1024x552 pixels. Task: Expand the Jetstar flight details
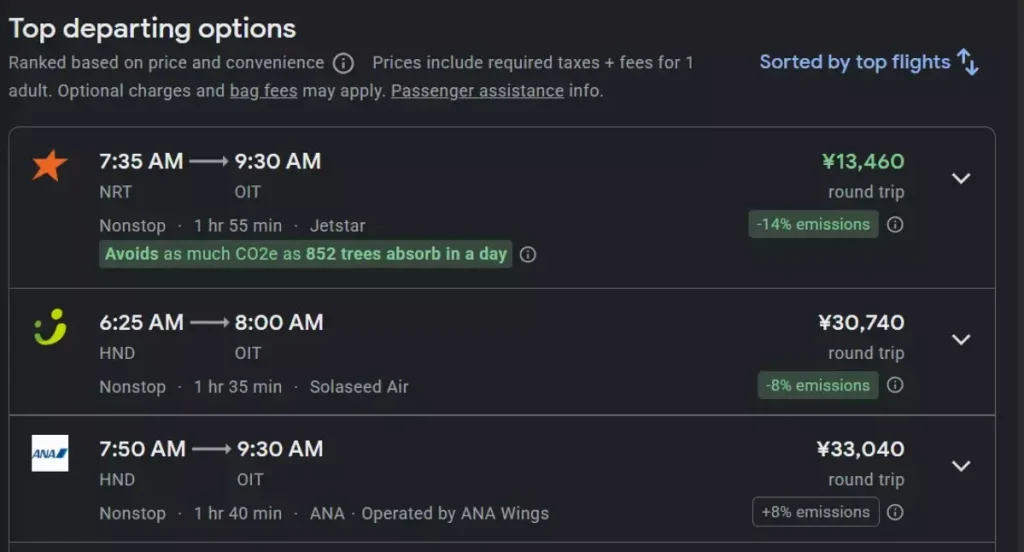point(961,178)
